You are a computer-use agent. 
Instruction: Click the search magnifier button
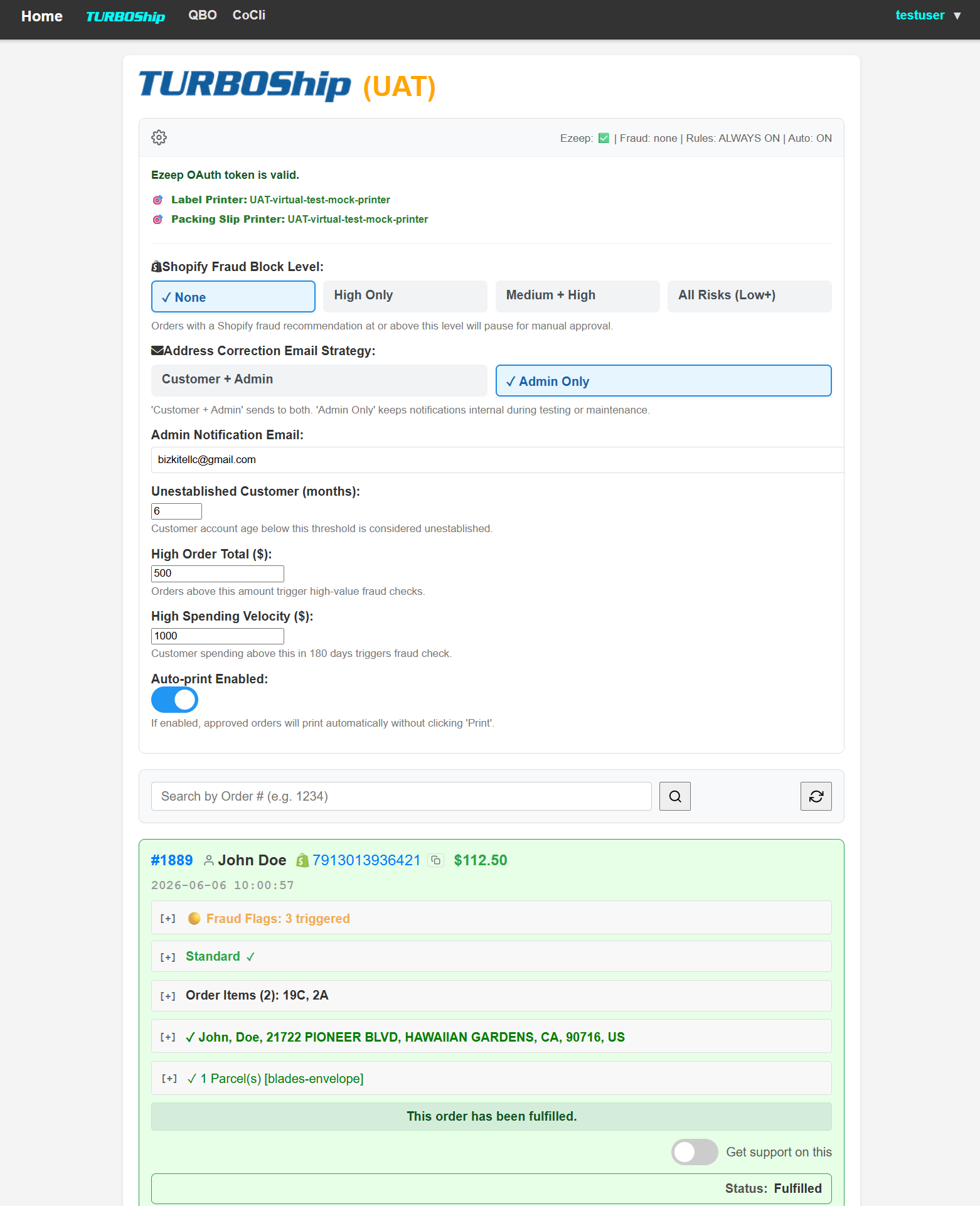(x=674, y=796)
